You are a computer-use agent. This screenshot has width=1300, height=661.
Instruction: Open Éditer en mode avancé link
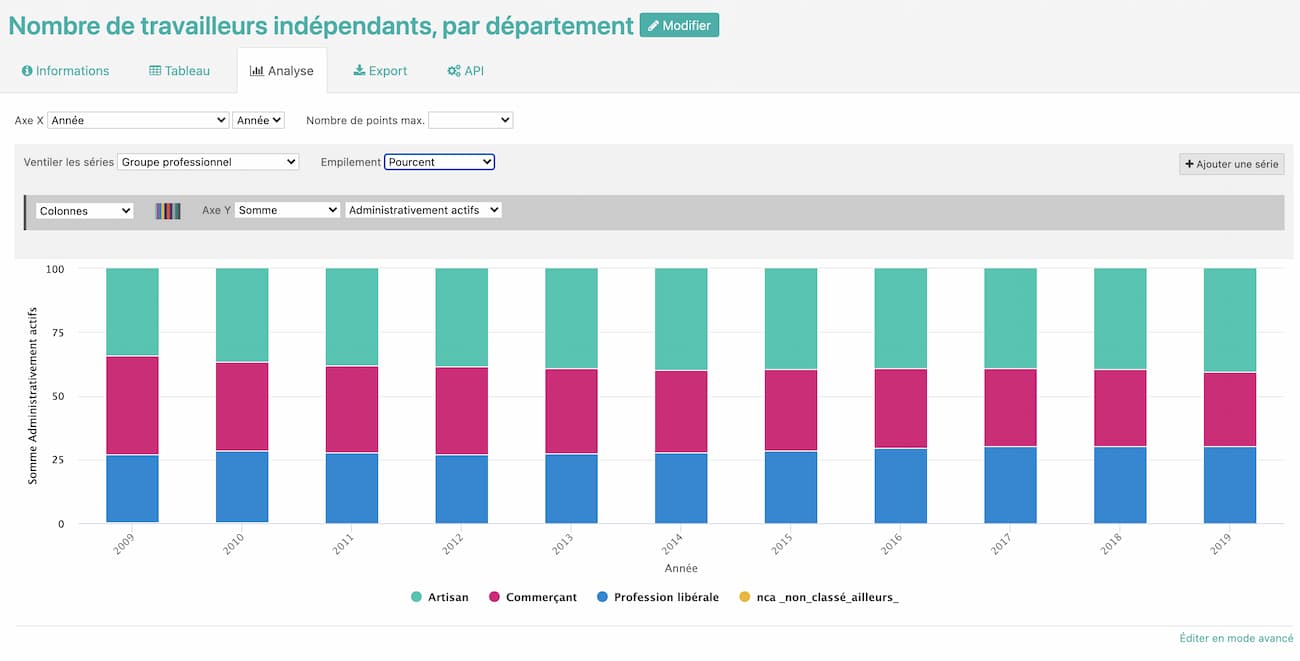pyautogui.click(x=1236, y=638)
